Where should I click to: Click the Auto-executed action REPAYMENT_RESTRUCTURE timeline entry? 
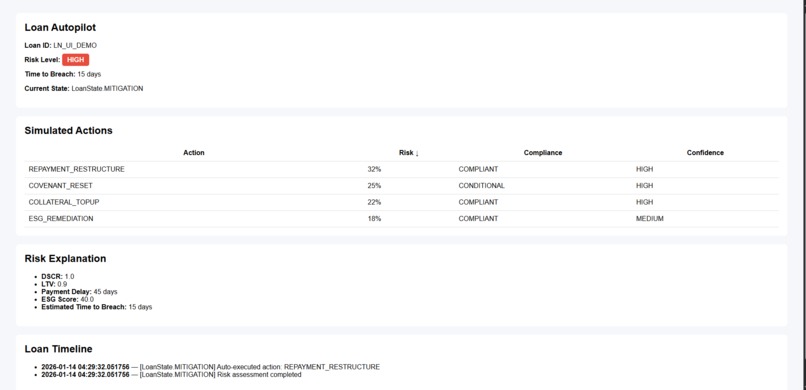pos(210,367)
